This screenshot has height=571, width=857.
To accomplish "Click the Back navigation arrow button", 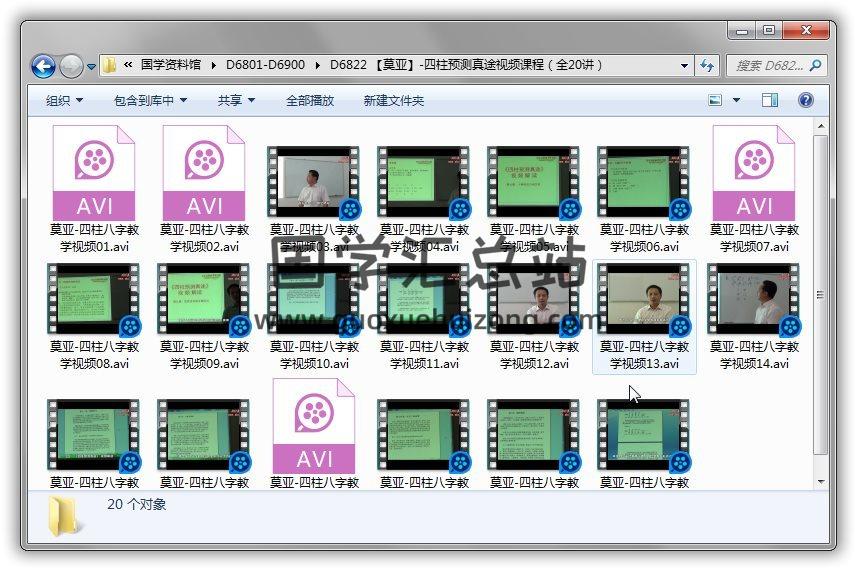I will [43, 66].
